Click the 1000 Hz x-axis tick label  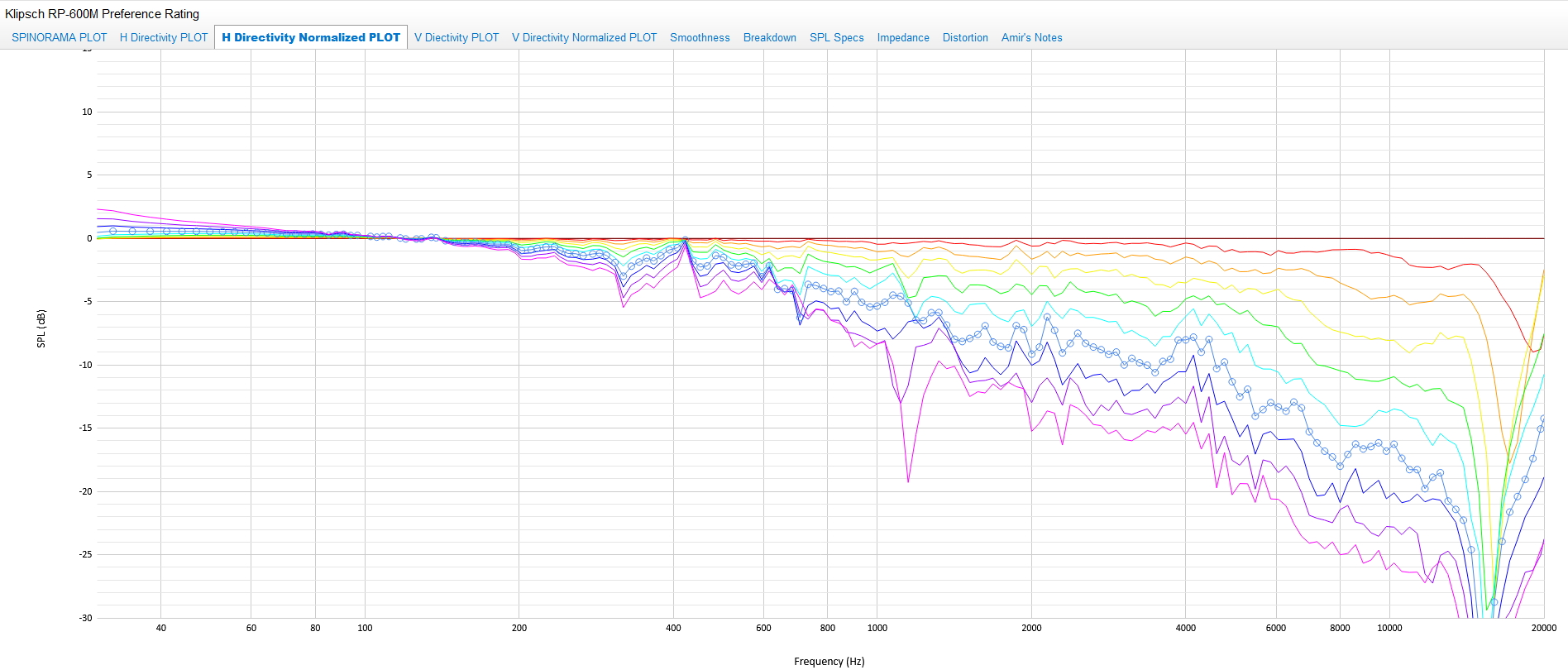coord(877,628)
